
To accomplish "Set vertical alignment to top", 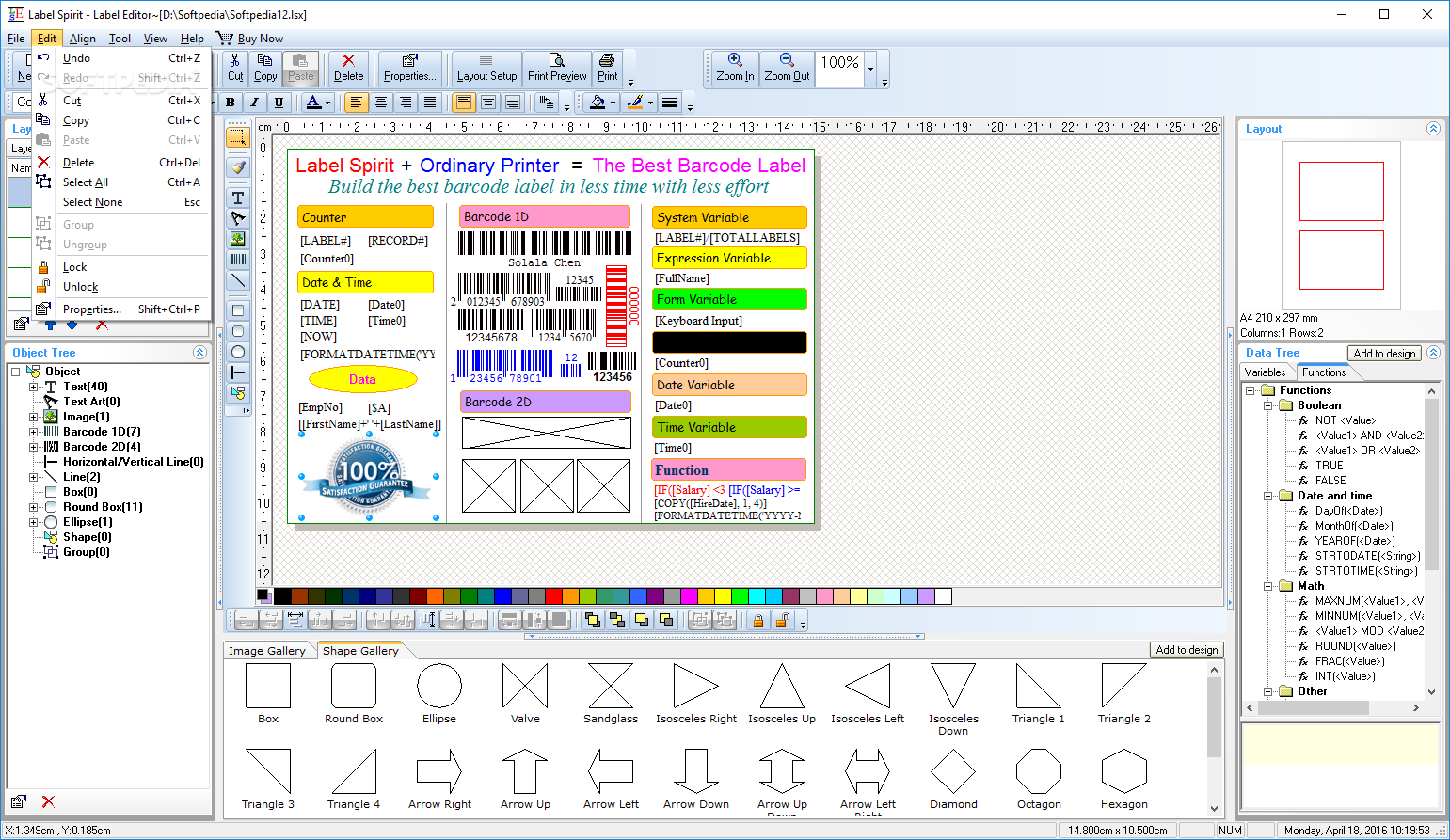I will pyautogui.click(x=464, y=103).
